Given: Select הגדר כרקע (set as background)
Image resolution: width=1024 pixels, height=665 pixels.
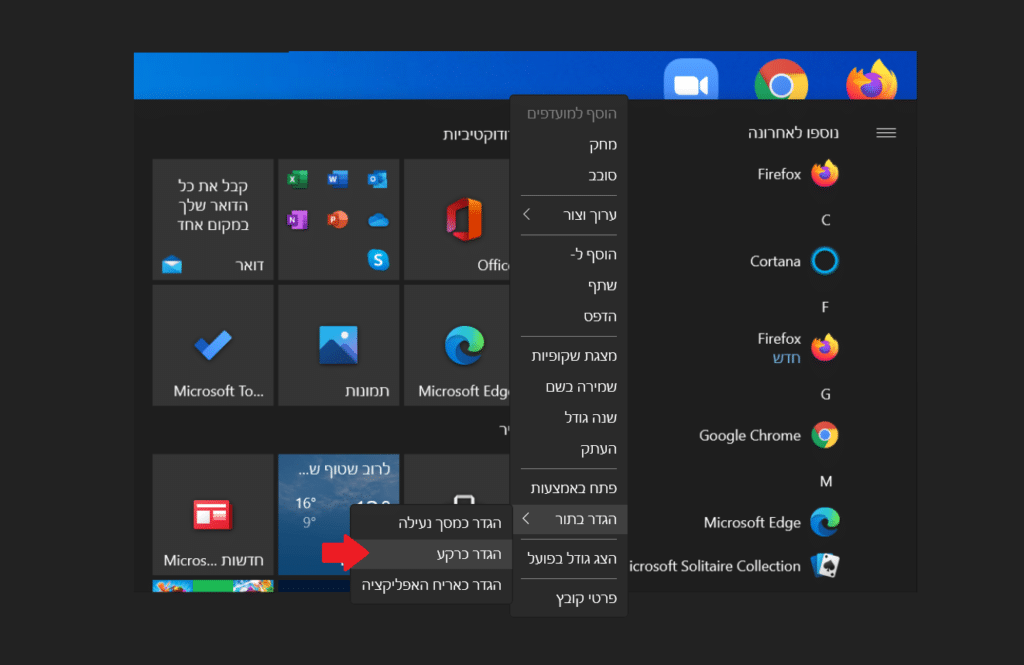Looking at the screenshot, I should 432,554.
